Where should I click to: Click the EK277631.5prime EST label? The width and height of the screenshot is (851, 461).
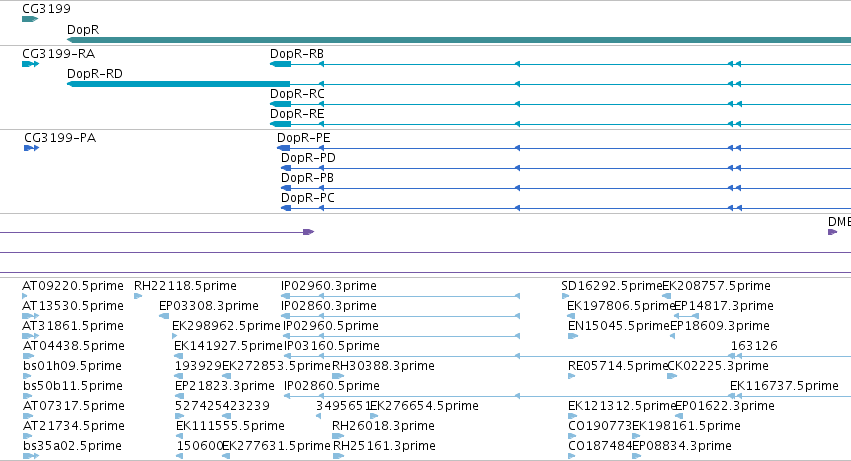point(276,447)
